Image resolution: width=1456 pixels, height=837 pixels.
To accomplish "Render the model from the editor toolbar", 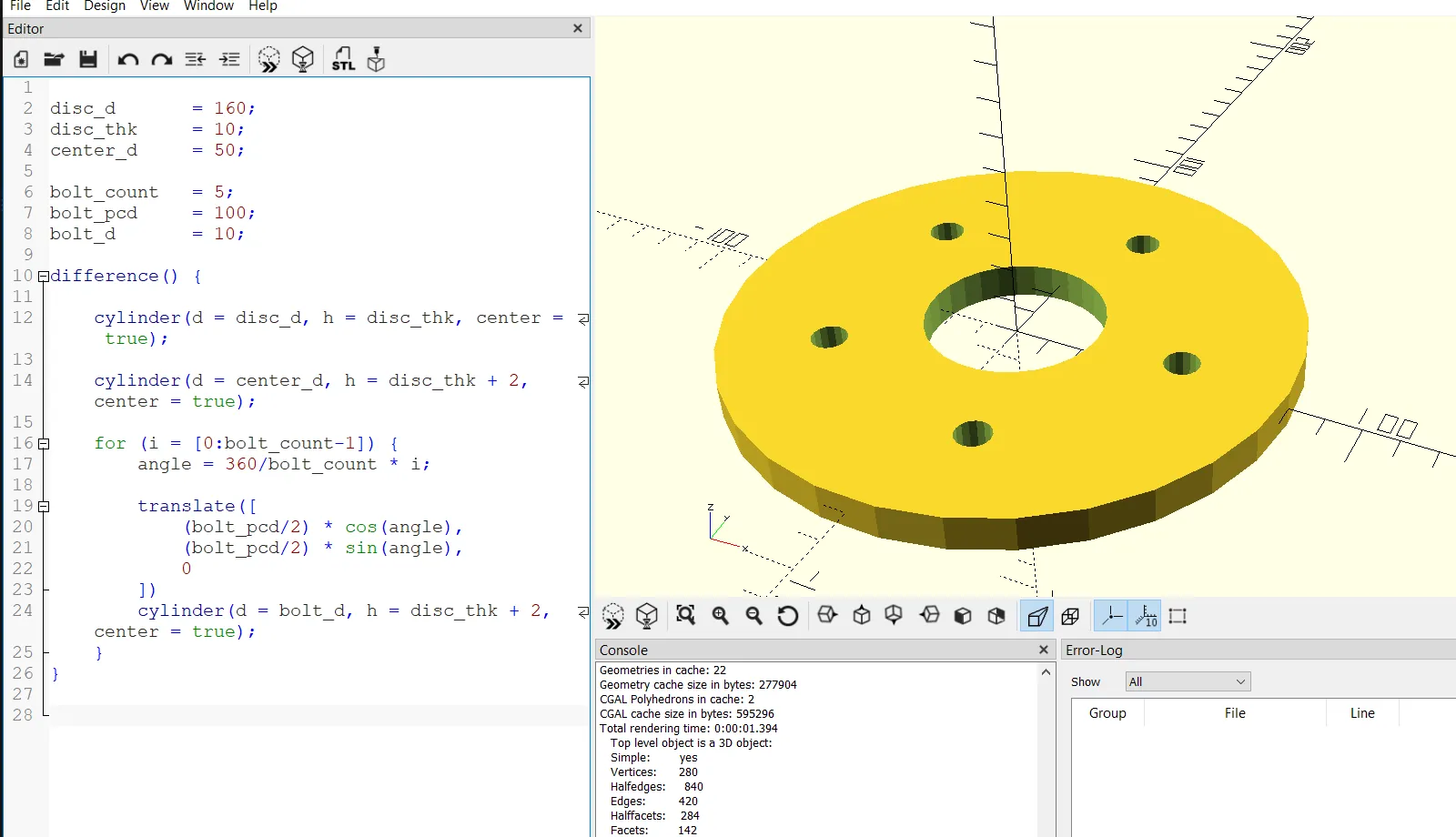I will pyautogui.click(x=303, y=60).
